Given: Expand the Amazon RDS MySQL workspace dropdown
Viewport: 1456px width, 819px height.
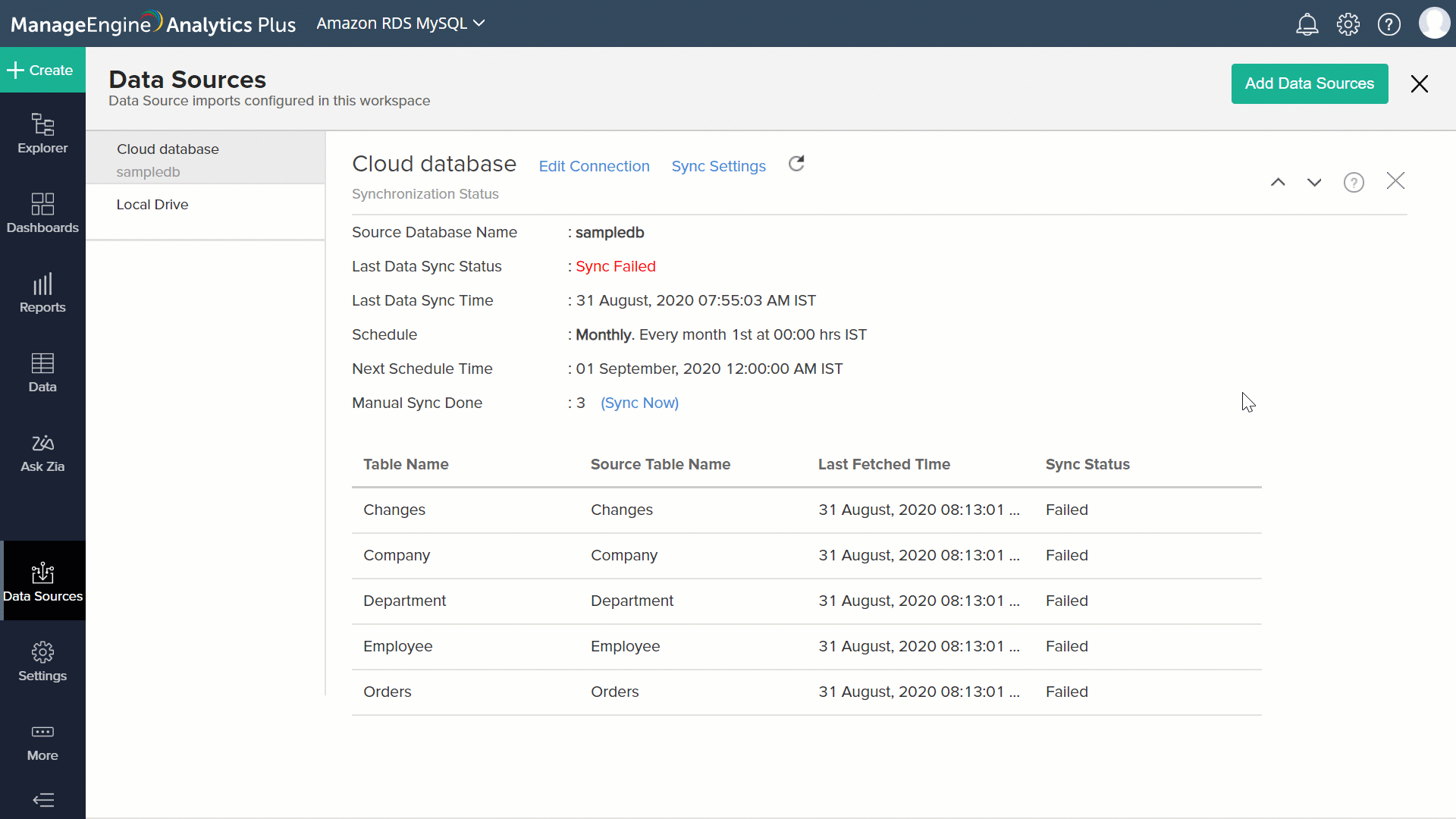Looking at the screenshot, I should (x=400, y=24).
